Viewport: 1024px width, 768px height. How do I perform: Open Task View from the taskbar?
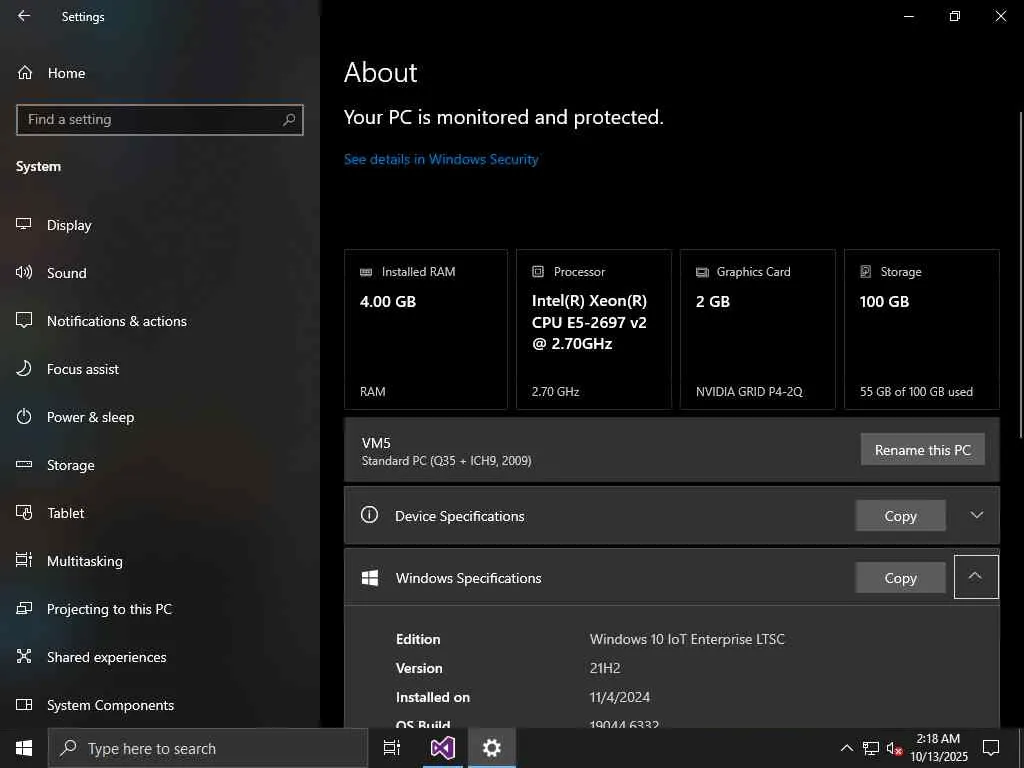pos(392,748)
